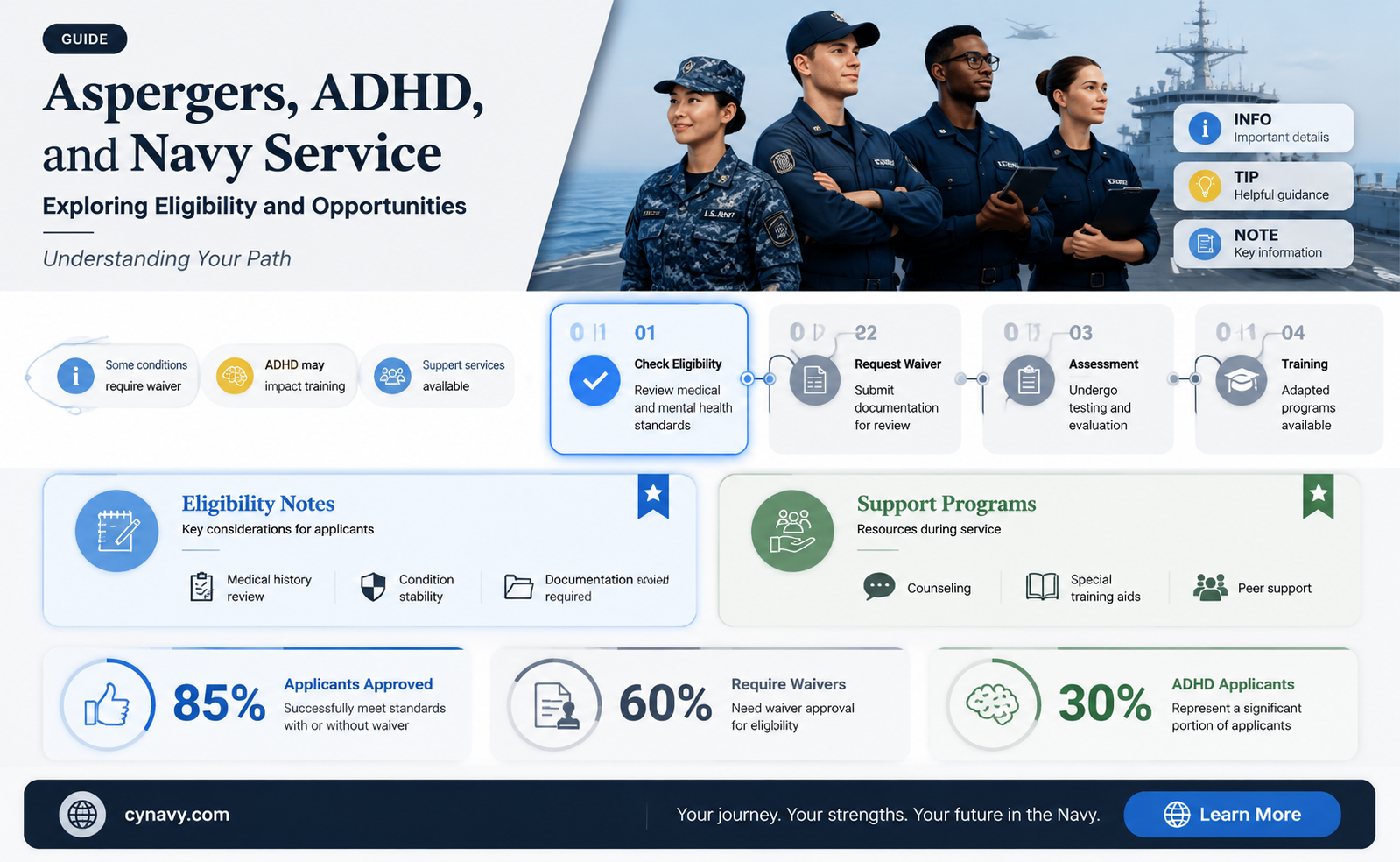This screenshot has height=862, width=1400.
Task: Select the Request Waiver document icon
Action: pos(815,380)
